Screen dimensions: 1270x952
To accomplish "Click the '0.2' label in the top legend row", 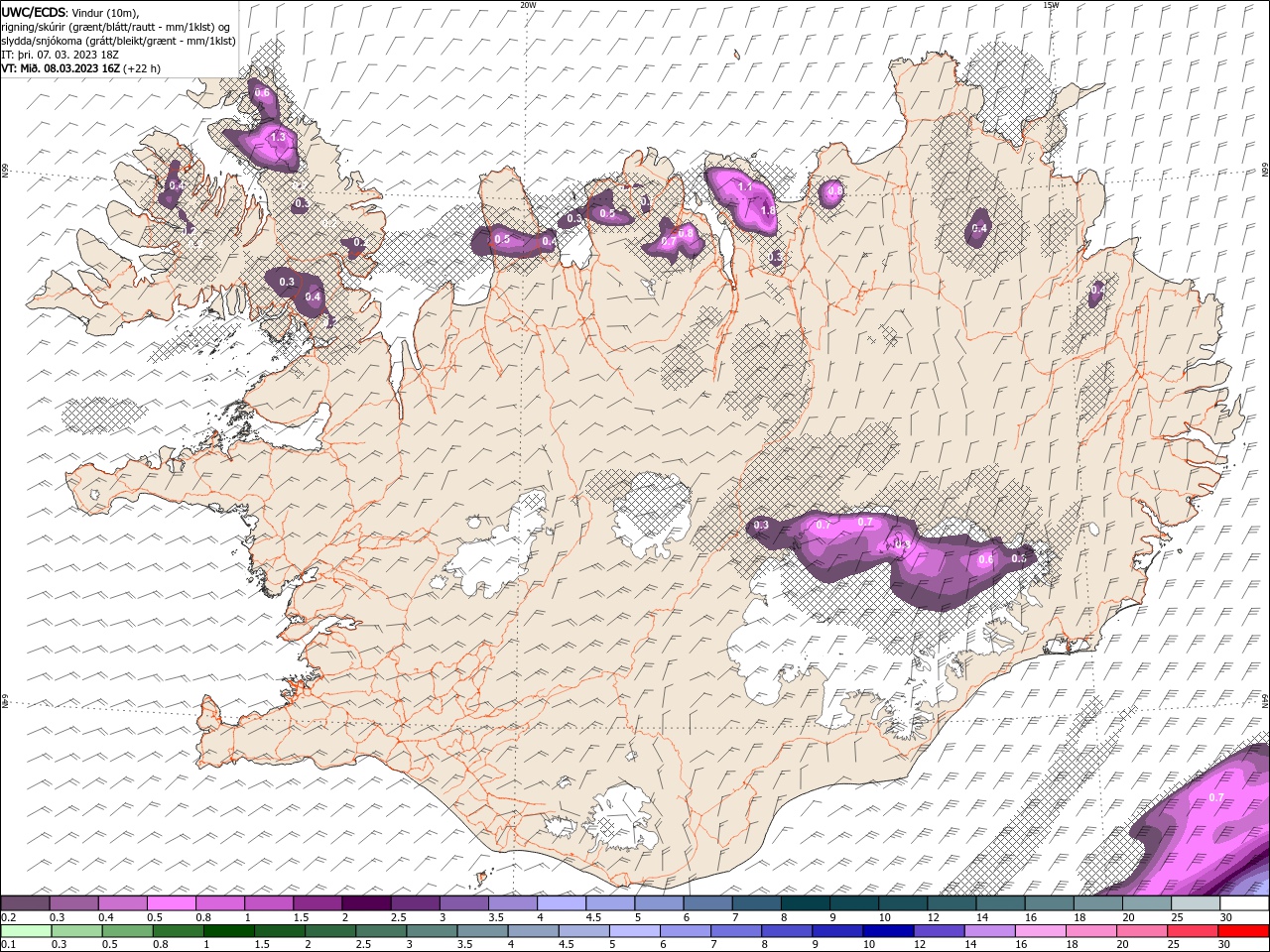I will coord(10,917).
